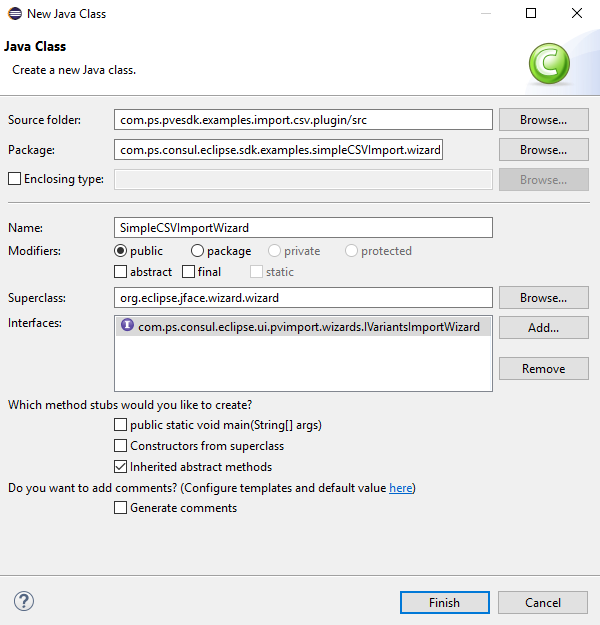Toggle the final modifier checkbox
Screen dimensions: 600x625
[x=188, y=271]
